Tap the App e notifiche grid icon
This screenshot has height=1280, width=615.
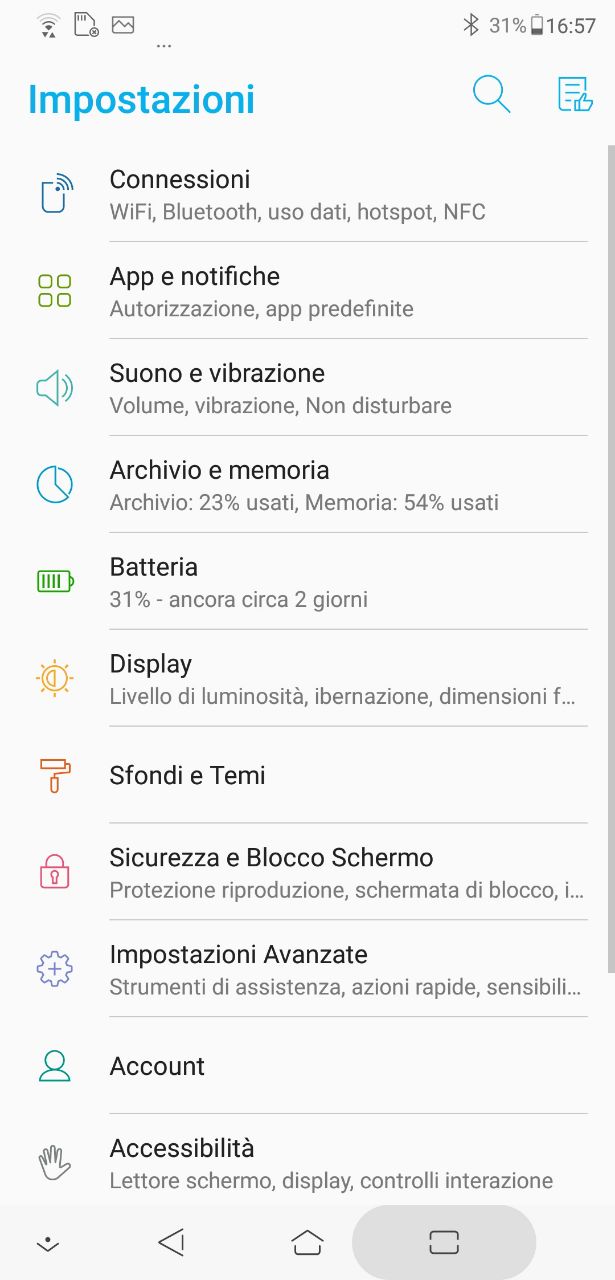click(55, 291)
